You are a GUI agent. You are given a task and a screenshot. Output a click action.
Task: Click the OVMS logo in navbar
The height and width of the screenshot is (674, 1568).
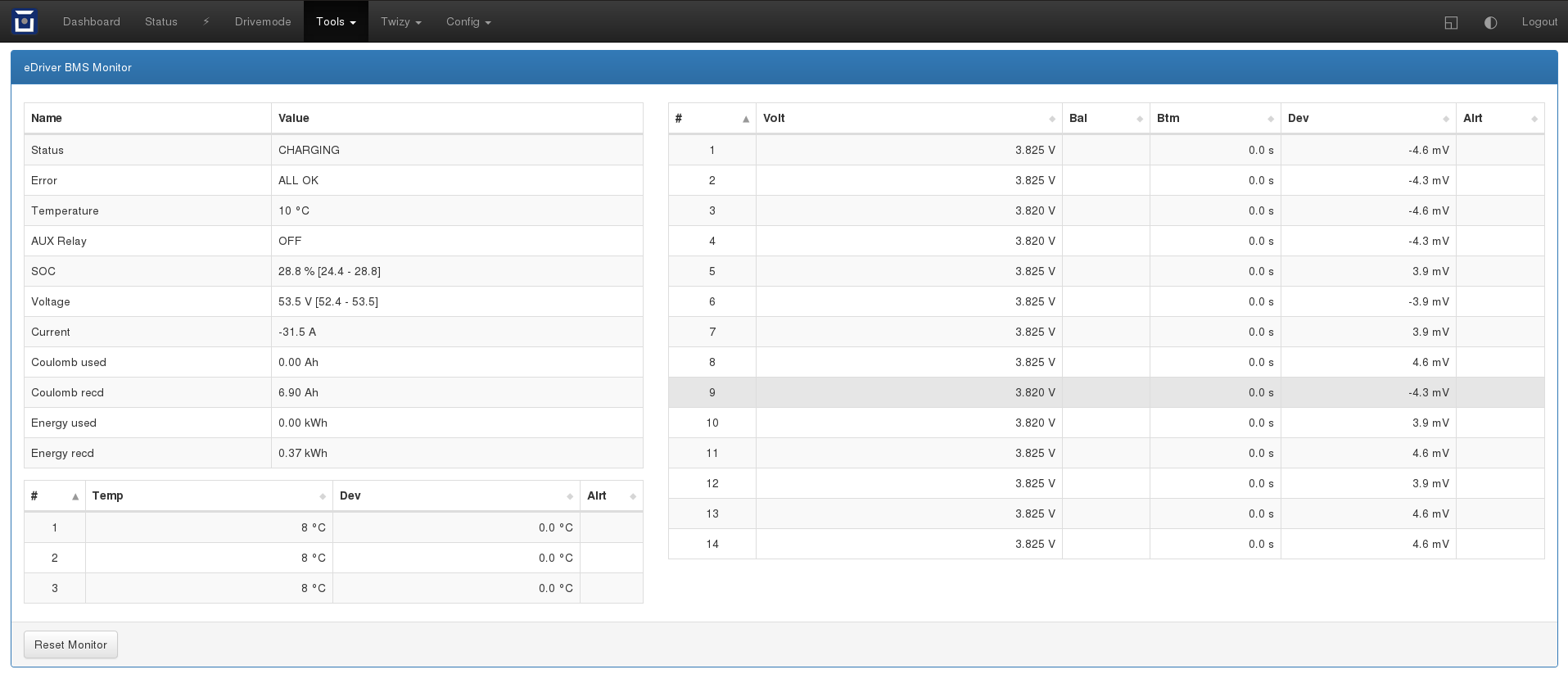[25, 21]
